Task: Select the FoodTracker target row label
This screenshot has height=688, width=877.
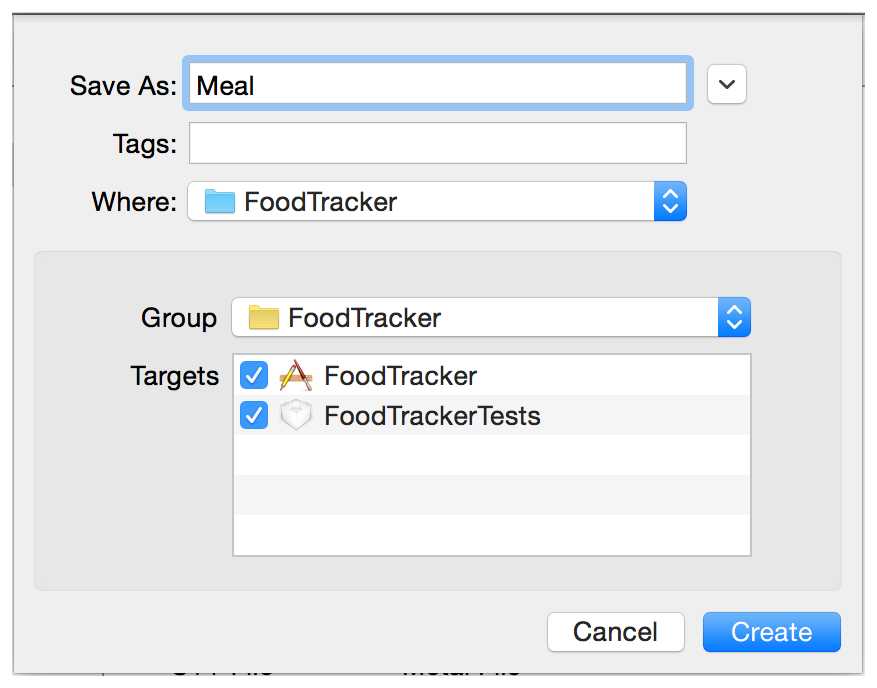Action: 400,376
